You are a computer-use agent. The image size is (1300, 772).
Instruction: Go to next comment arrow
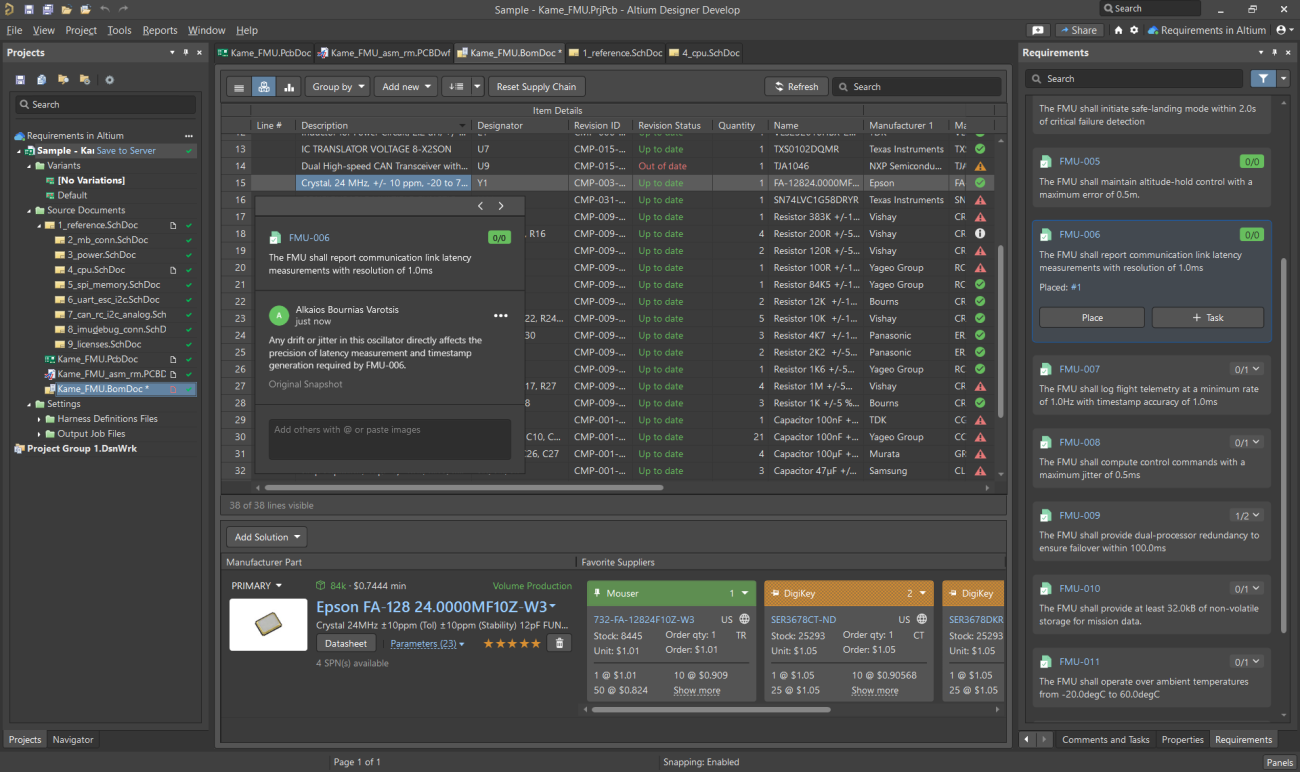[501, 206]
